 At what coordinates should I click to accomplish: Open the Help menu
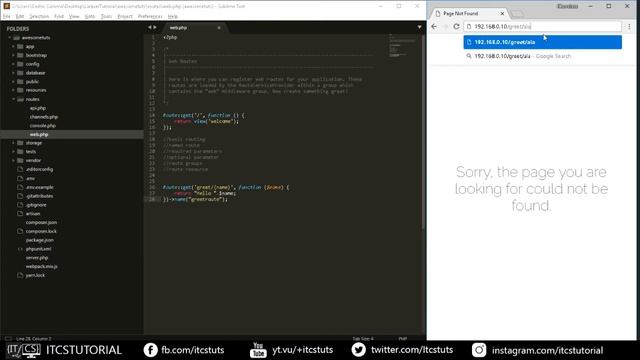click(x=173, y=16)
